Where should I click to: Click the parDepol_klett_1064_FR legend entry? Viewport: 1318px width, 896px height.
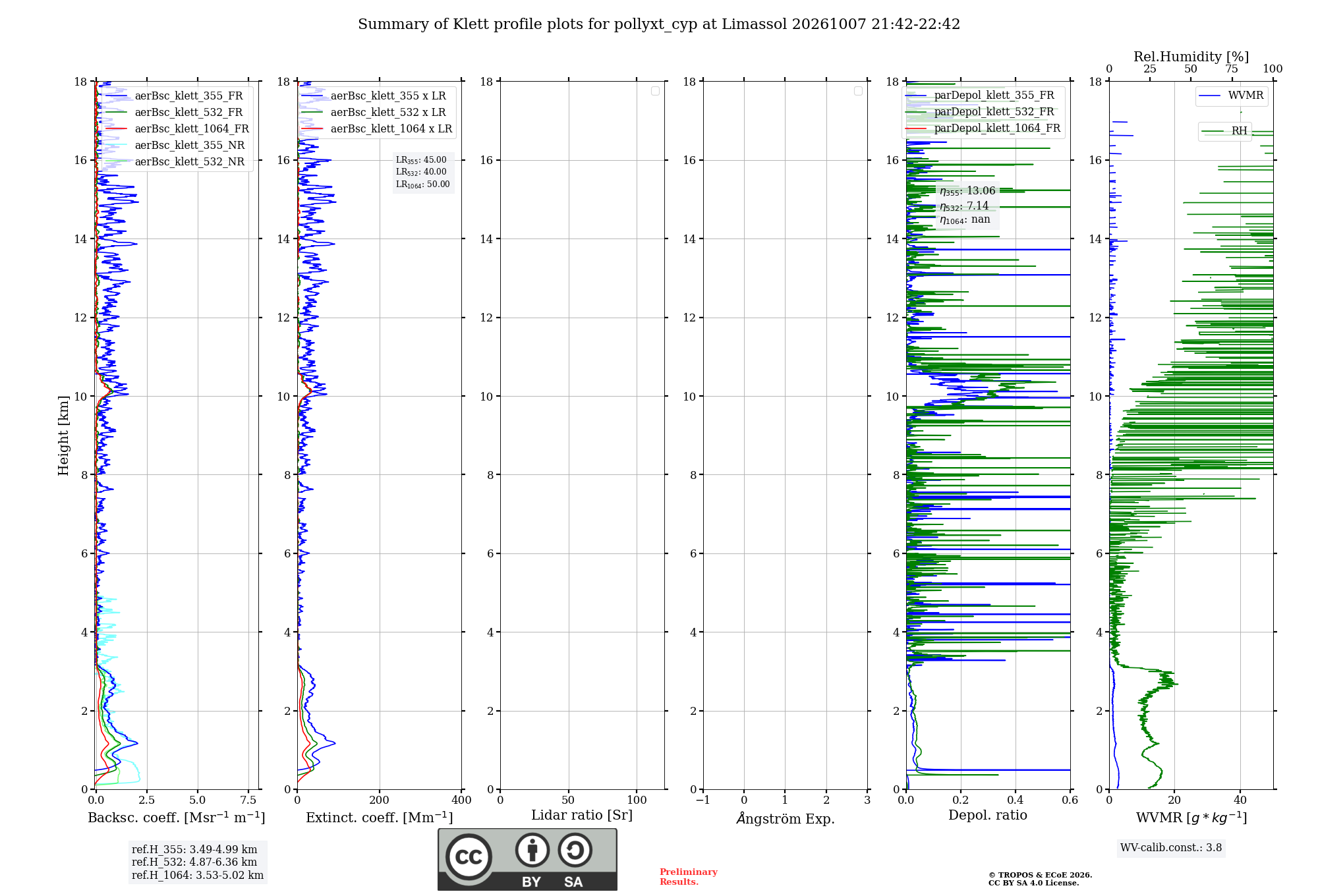point(983,128)
